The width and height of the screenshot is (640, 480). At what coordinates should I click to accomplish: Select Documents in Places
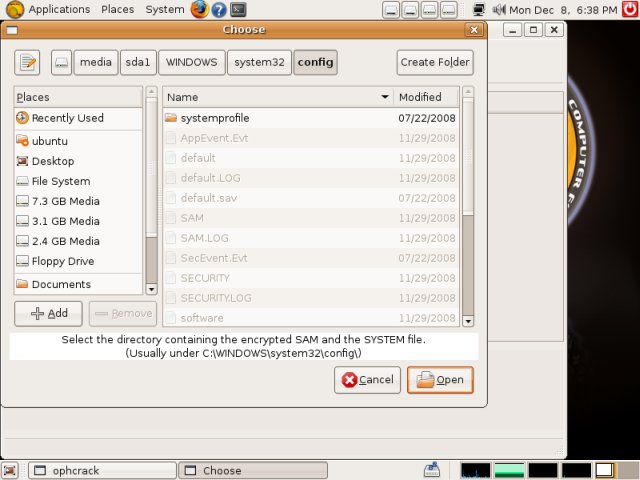(x=78, y=284)
